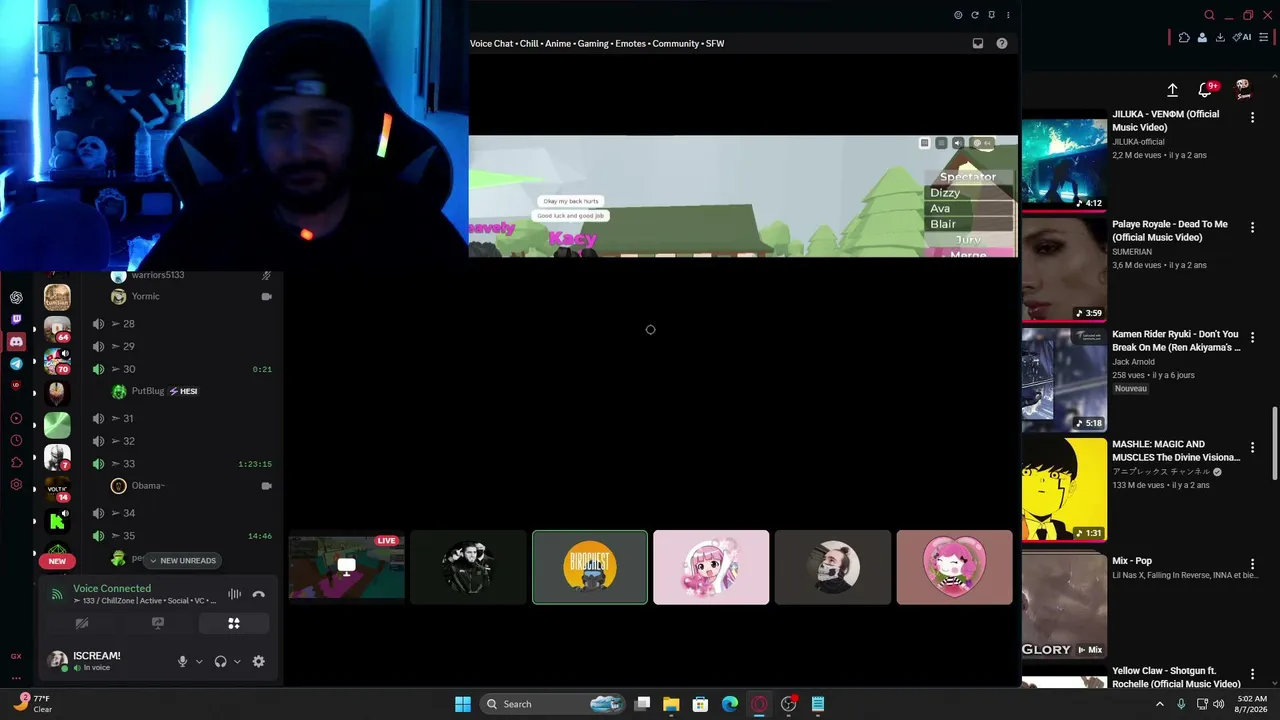Open options for Kamen Rider Ryuki video
Screen dimensions: 1280x720
click(1252, 338)
